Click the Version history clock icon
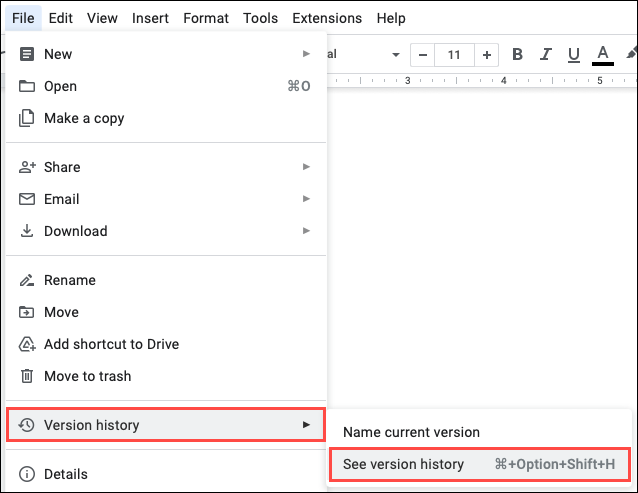638x493 pixels. click(26, 425)
